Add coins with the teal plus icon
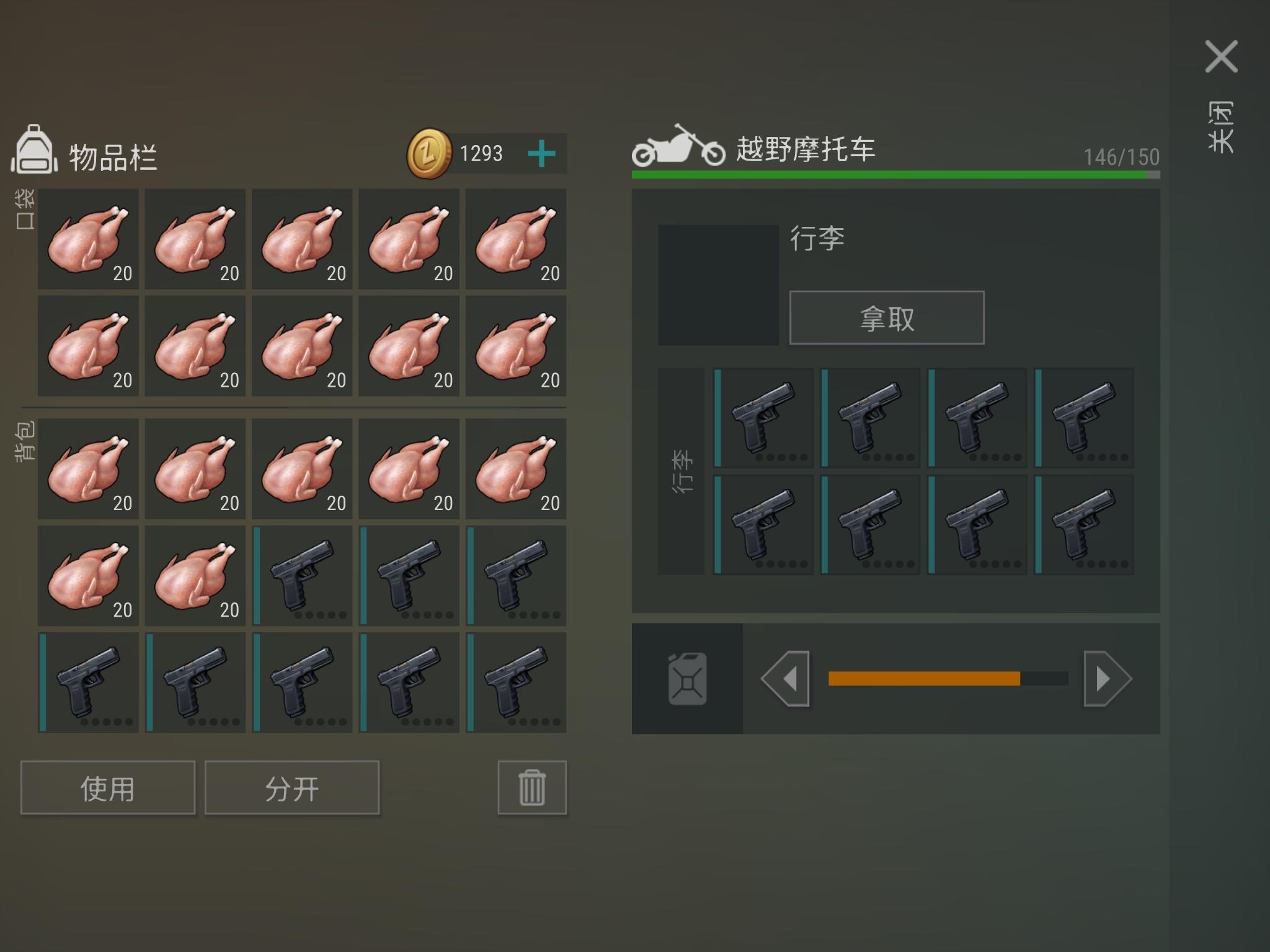 pyautogui.click(x=541, y=154)
